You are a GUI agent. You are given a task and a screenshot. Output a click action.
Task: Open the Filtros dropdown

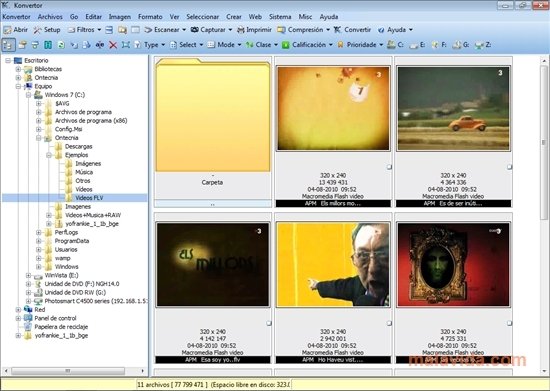pyautogui.click(x=85, y=30)
